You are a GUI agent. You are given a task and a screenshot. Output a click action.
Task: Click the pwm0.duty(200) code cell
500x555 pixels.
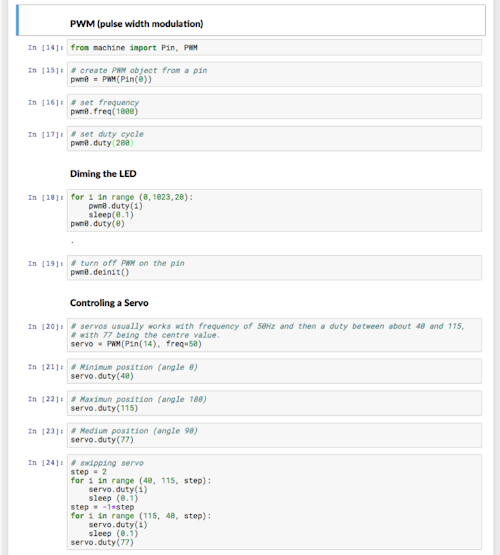click(x=274, y=138)
